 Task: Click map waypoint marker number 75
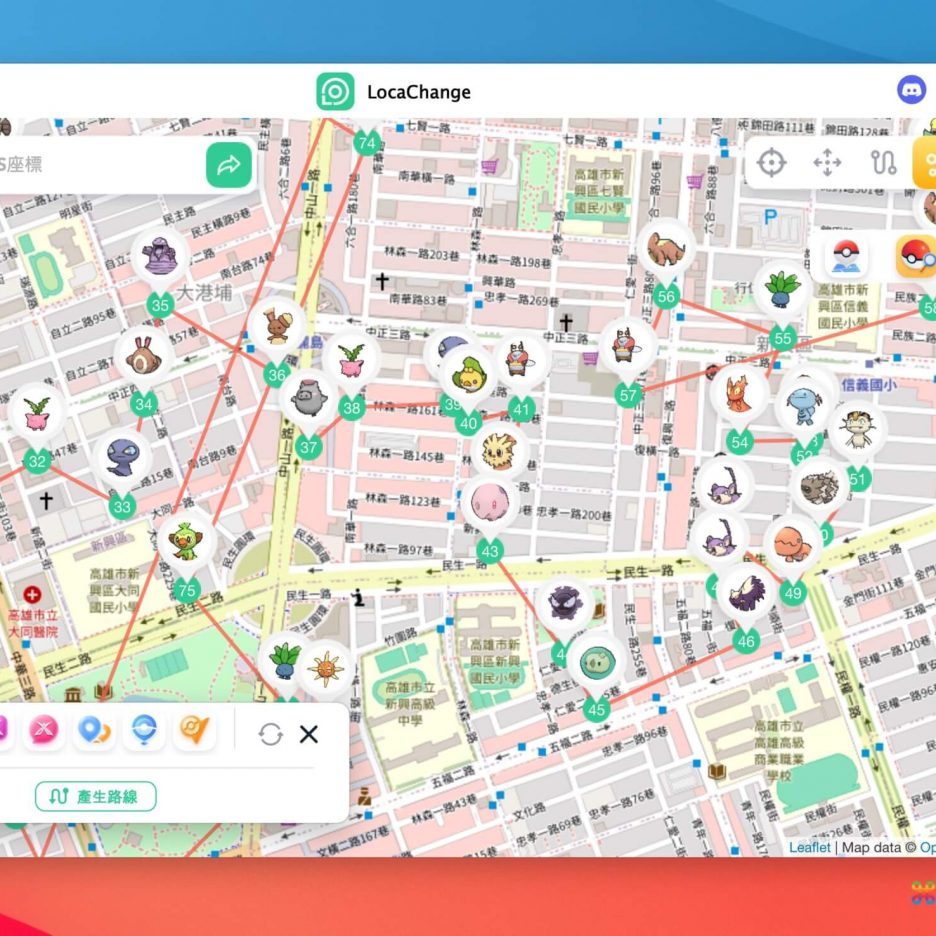coord(186,590)
